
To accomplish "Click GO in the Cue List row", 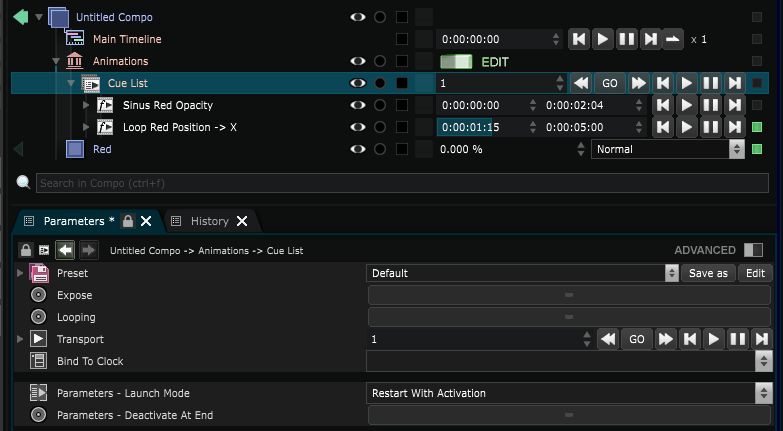I will [610, 83].
